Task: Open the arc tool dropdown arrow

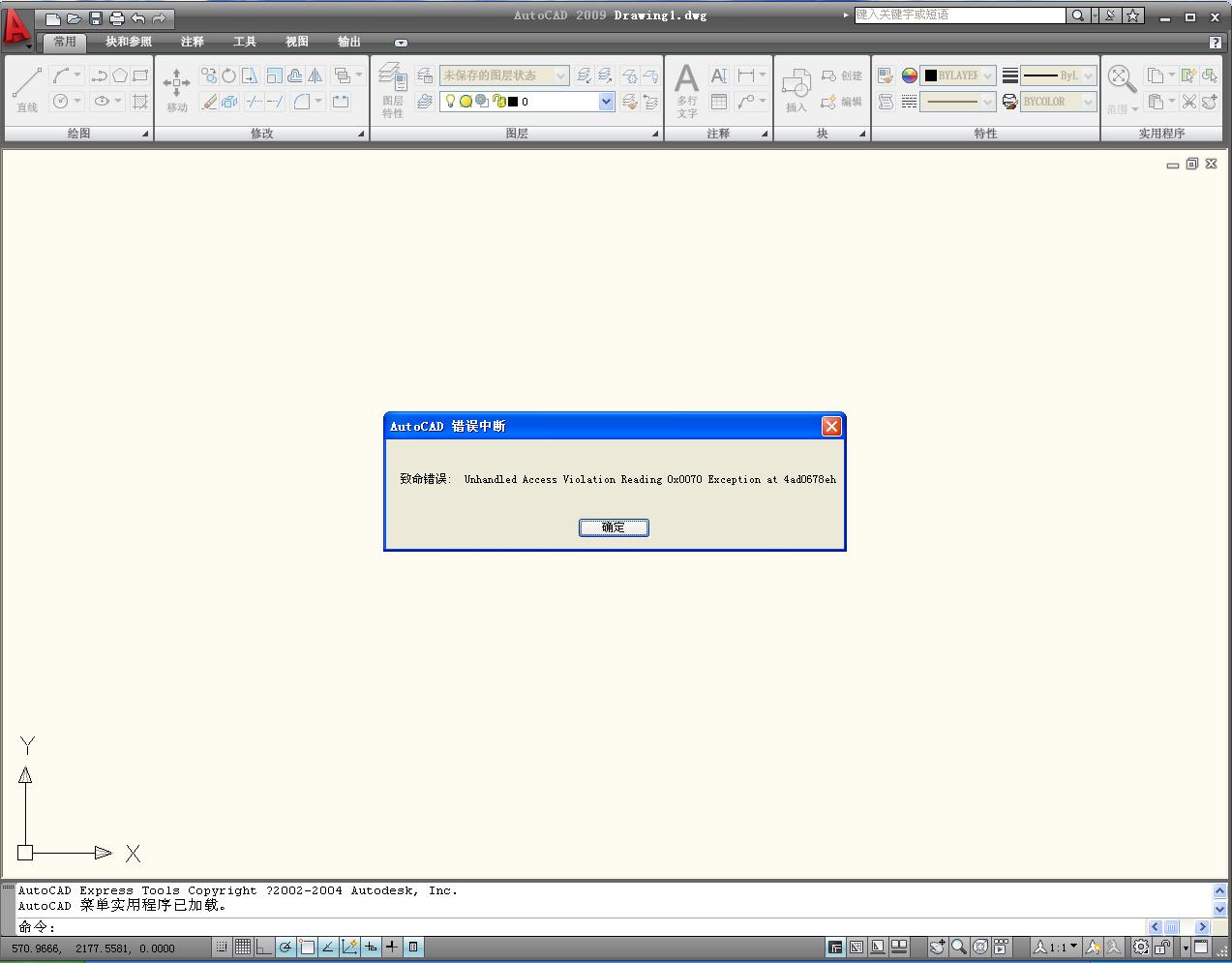Action: pyautogui.click(x=77, y=75)
